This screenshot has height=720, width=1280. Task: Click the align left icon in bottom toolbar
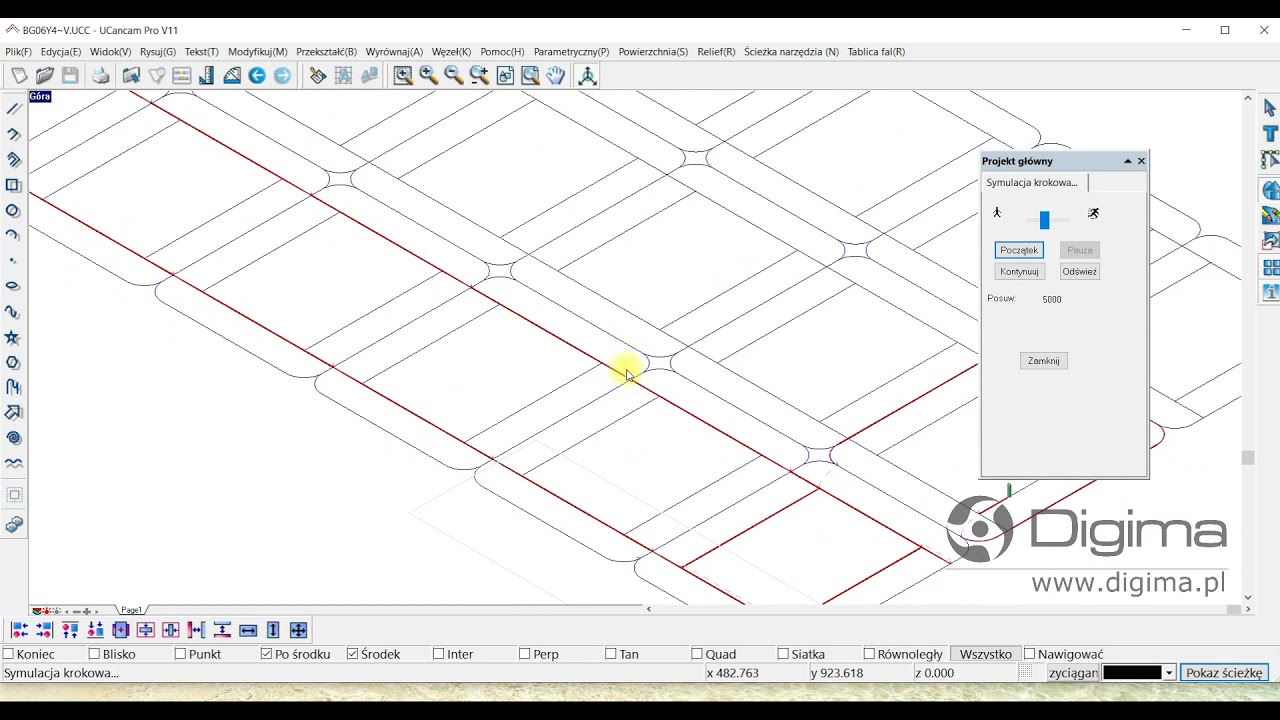[19, 630]
